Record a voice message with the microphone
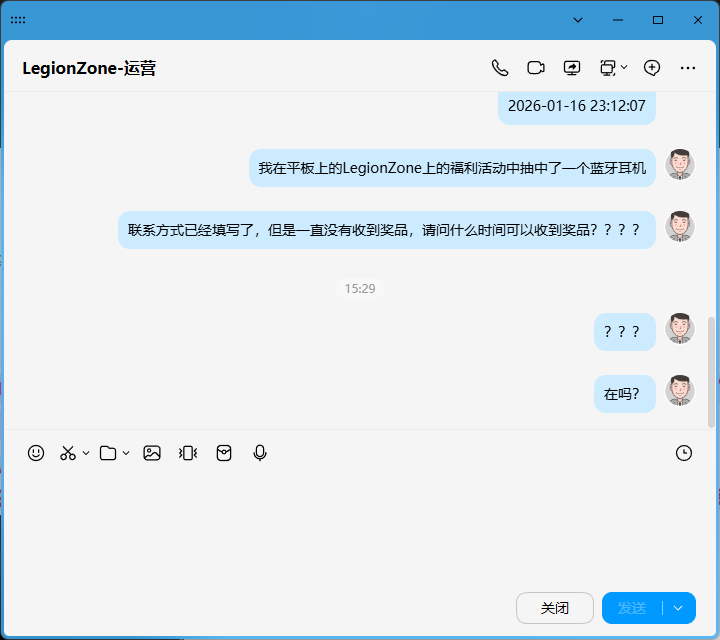 click(259, 453)
